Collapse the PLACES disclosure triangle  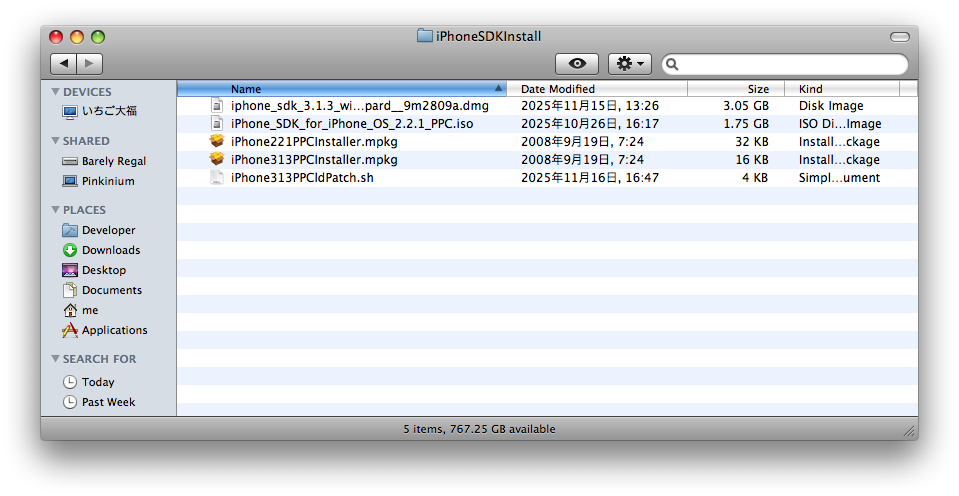coord(55,210)
